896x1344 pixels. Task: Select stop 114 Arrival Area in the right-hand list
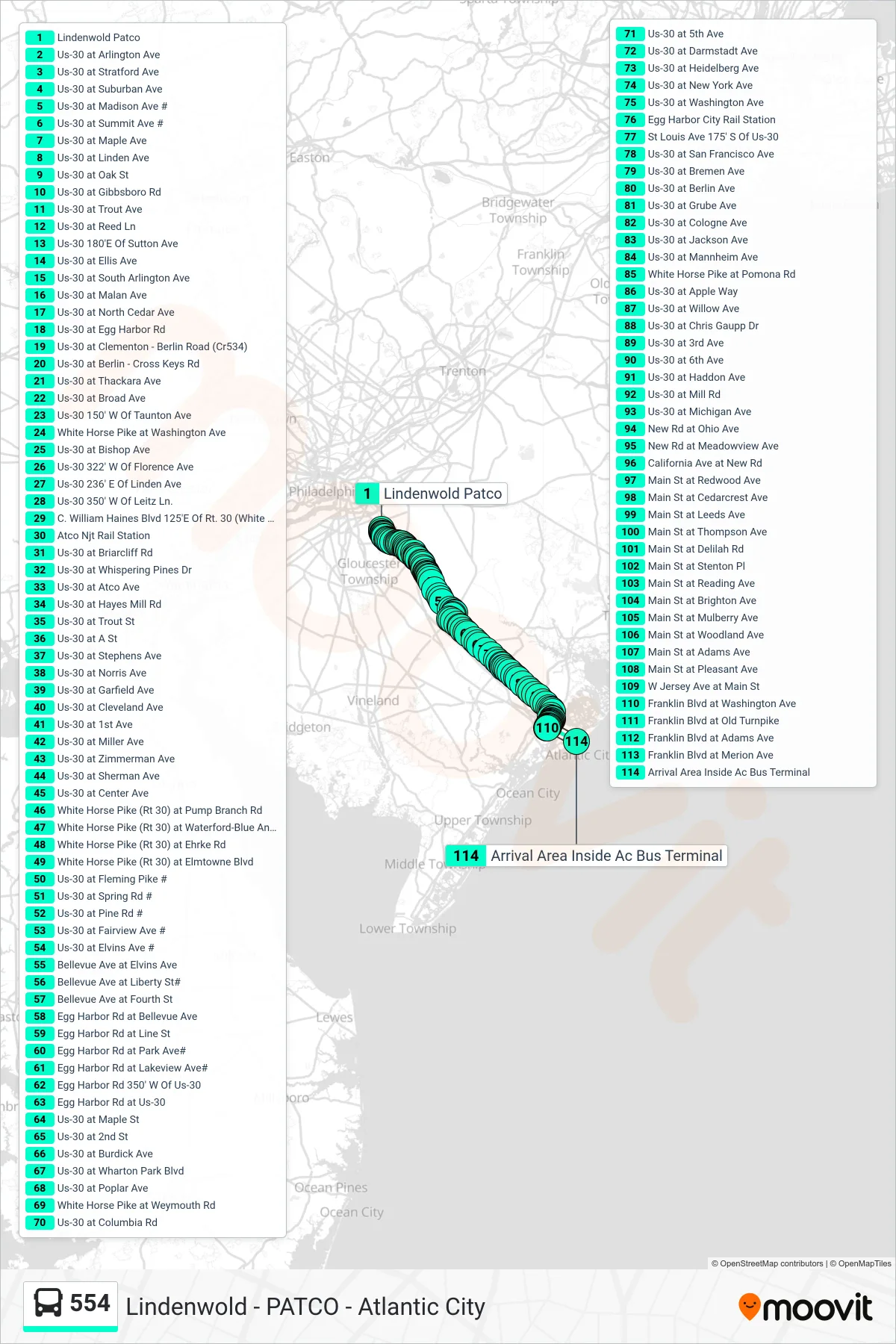tap(714, 772)
